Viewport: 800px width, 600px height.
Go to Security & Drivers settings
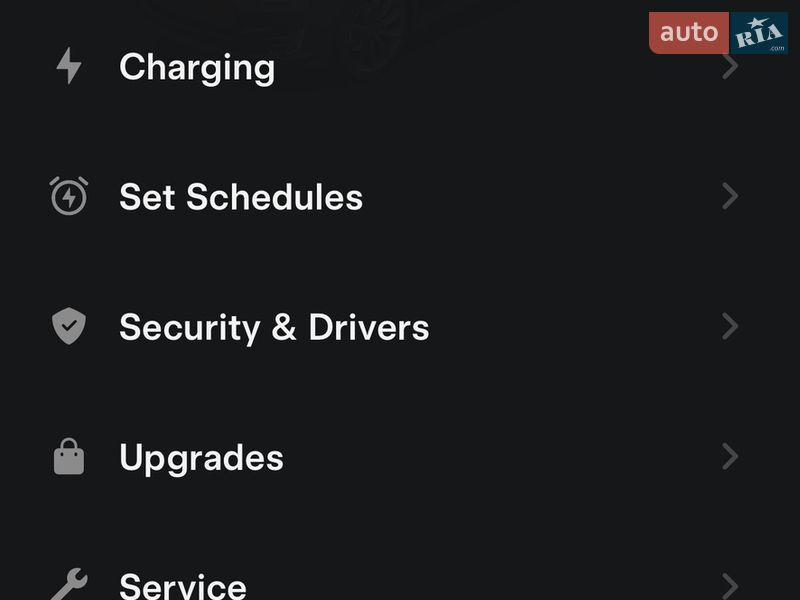pyautogui.click(x=274, y=327)
